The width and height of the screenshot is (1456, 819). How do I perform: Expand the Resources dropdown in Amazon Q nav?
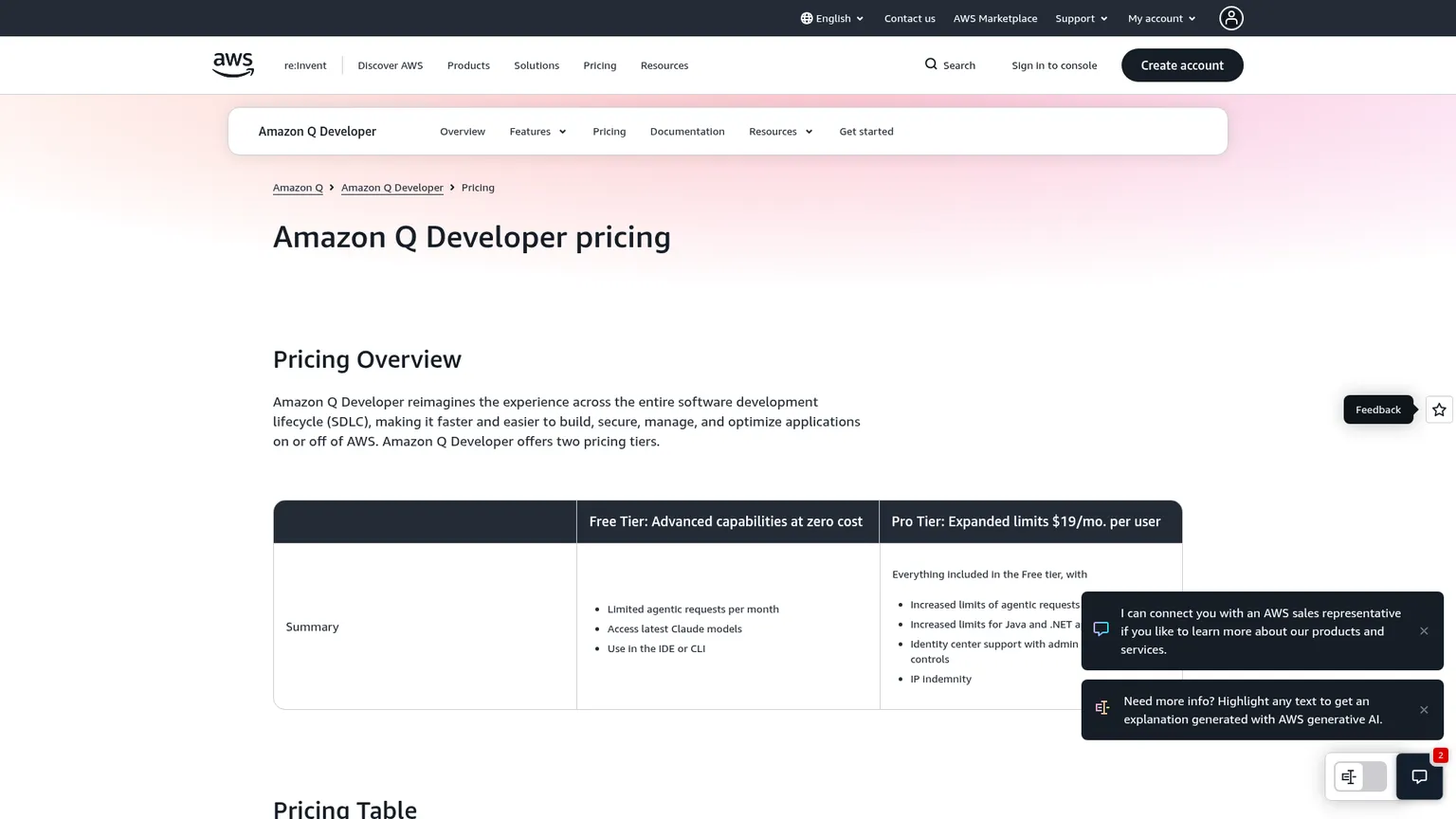781,132
